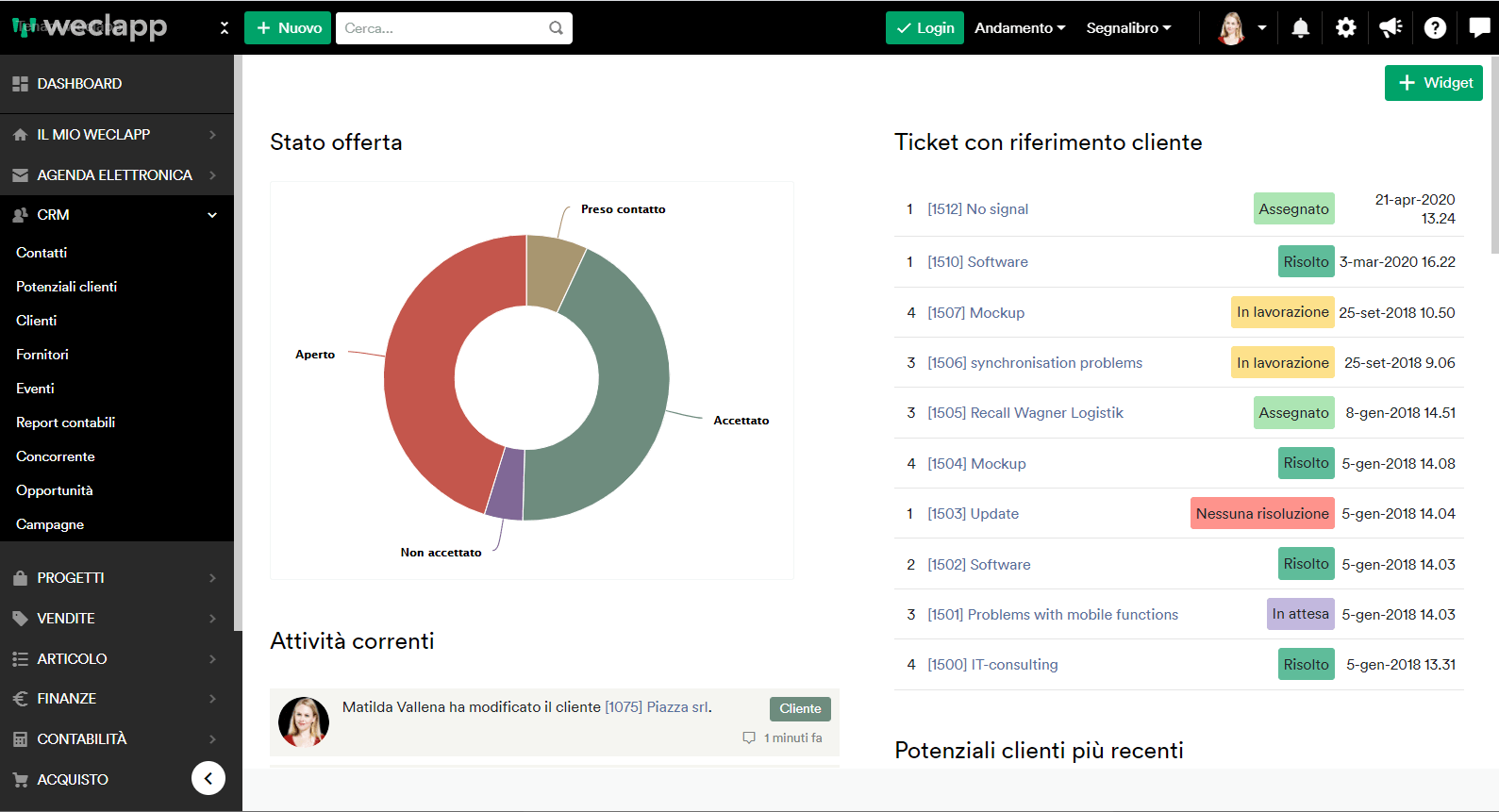Open ticket [1505] Recall Wagner Logistik
Screen dimensions: 1499x812
[1025, 413]
